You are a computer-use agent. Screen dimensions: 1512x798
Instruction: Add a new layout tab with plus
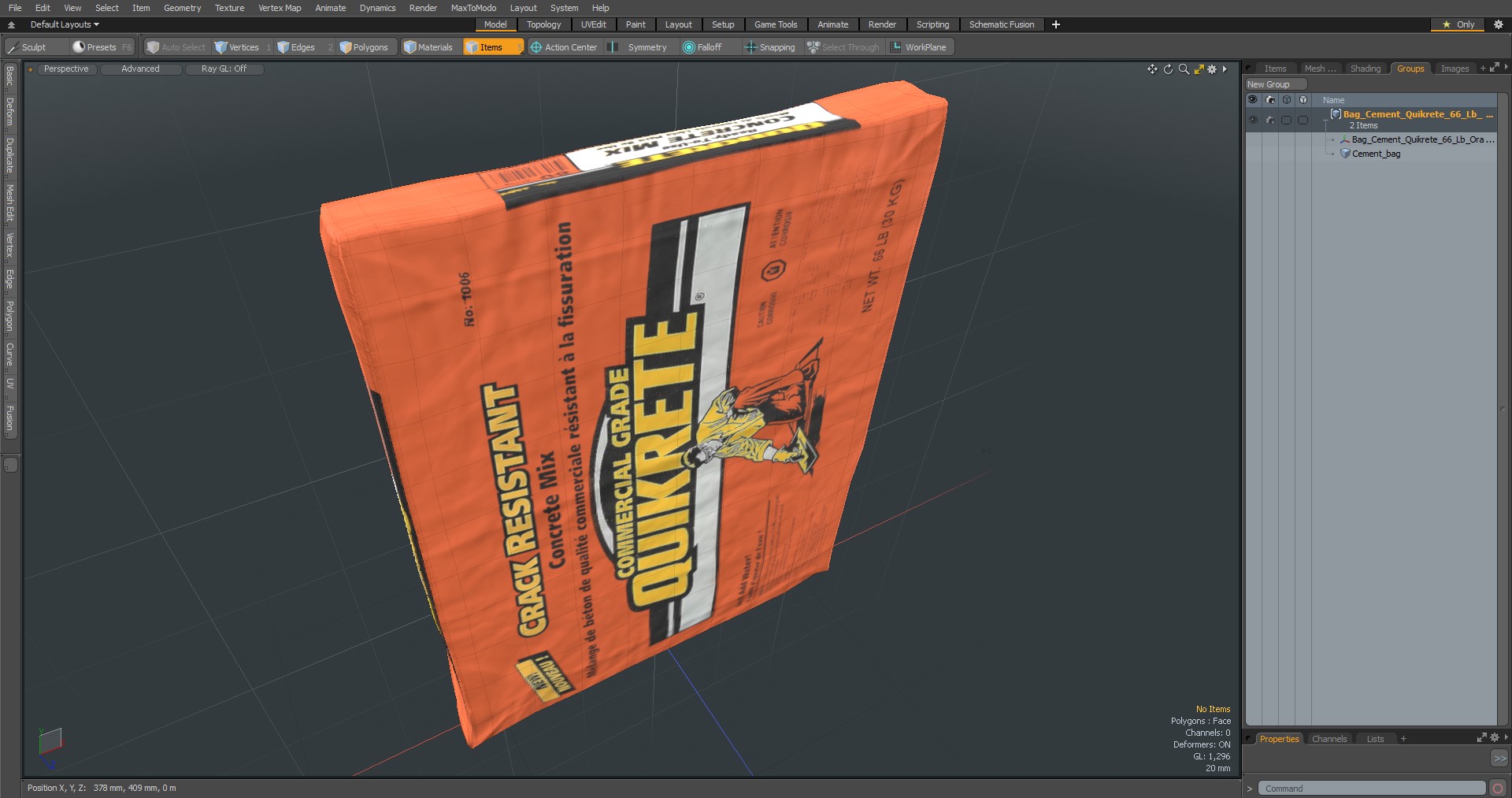pyautogui.click(x=1056, y=24)
